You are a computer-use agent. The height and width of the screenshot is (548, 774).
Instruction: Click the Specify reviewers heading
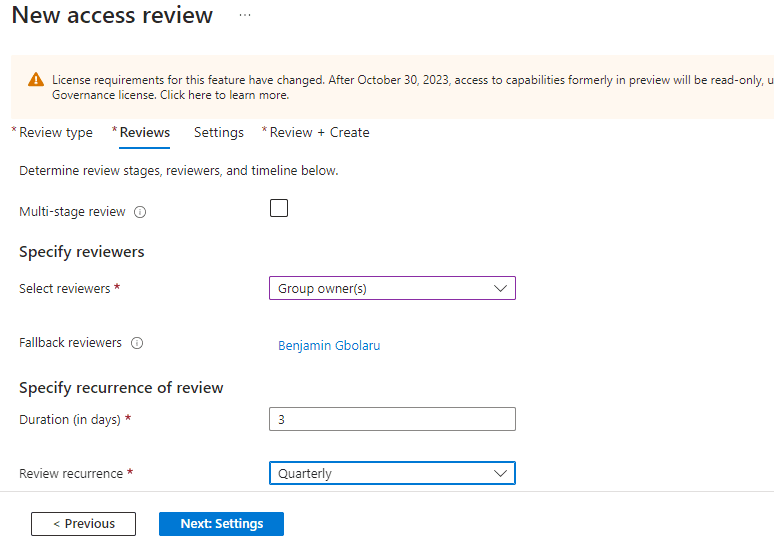(82, 252)
